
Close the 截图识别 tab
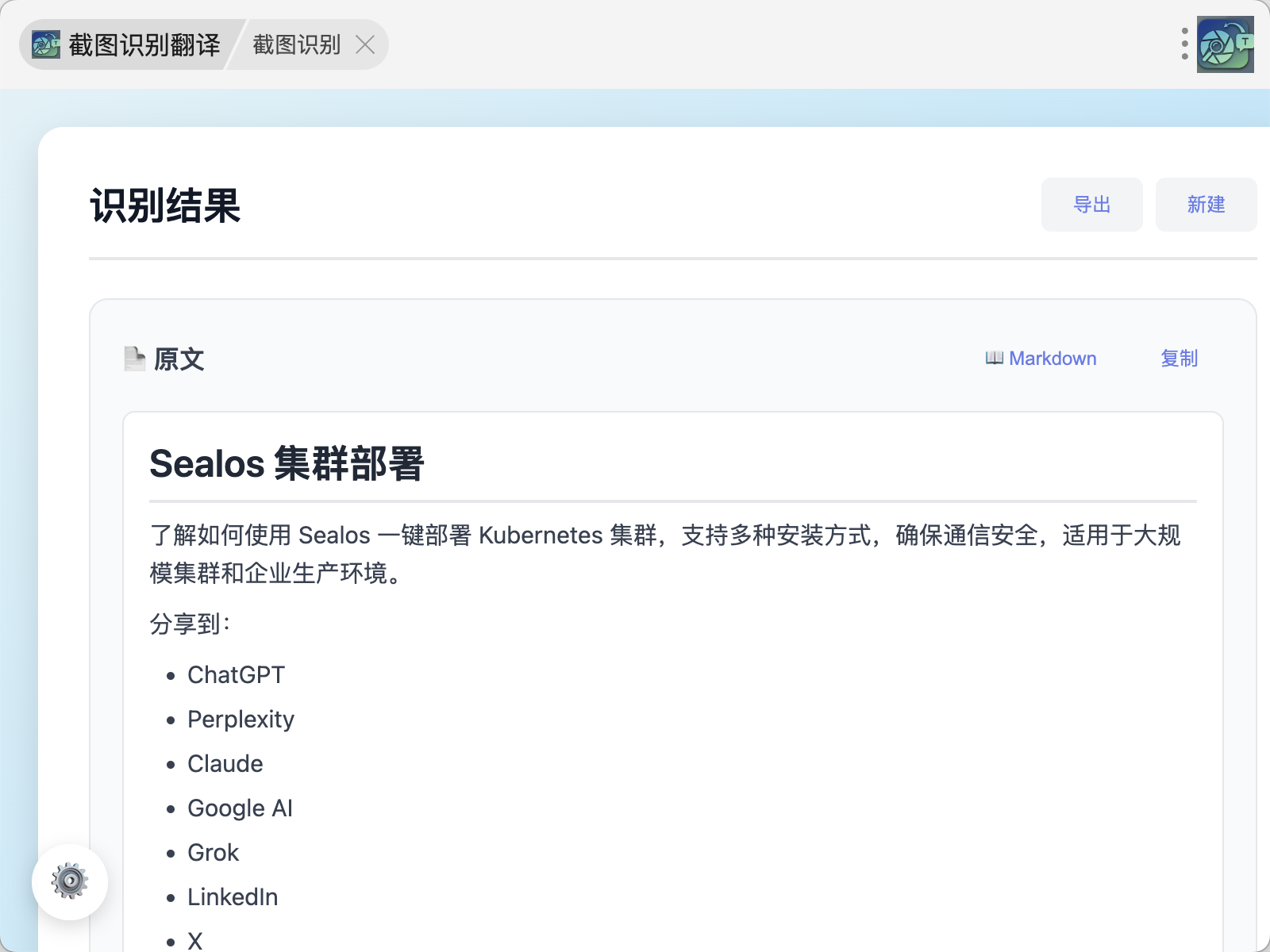[x=365, y=44]
